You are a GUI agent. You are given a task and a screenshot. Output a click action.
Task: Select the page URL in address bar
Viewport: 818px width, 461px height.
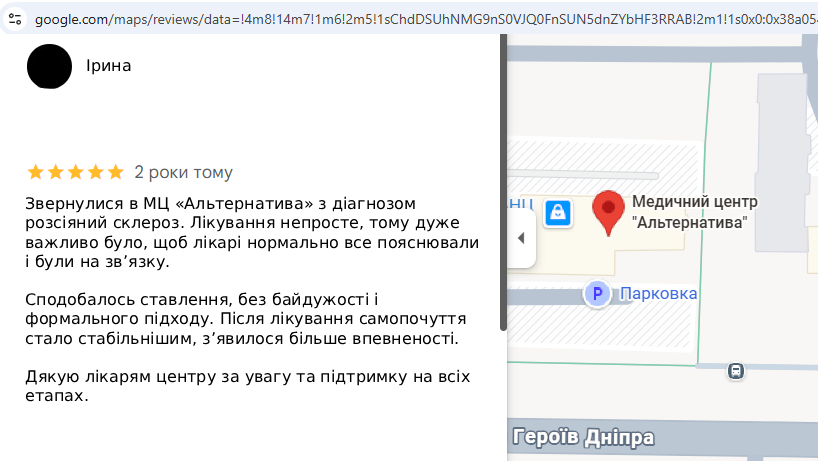(x=426, y=19)
